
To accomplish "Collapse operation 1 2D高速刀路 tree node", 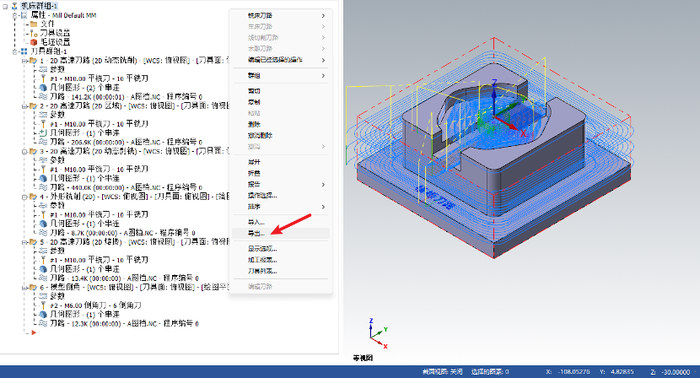I will click(x=24, y=60).
